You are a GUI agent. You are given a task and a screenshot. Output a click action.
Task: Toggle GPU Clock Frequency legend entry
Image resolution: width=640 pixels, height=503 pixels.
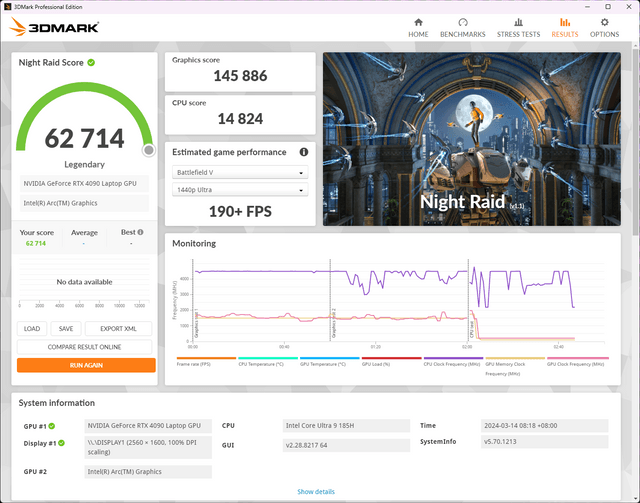point(577,361)
